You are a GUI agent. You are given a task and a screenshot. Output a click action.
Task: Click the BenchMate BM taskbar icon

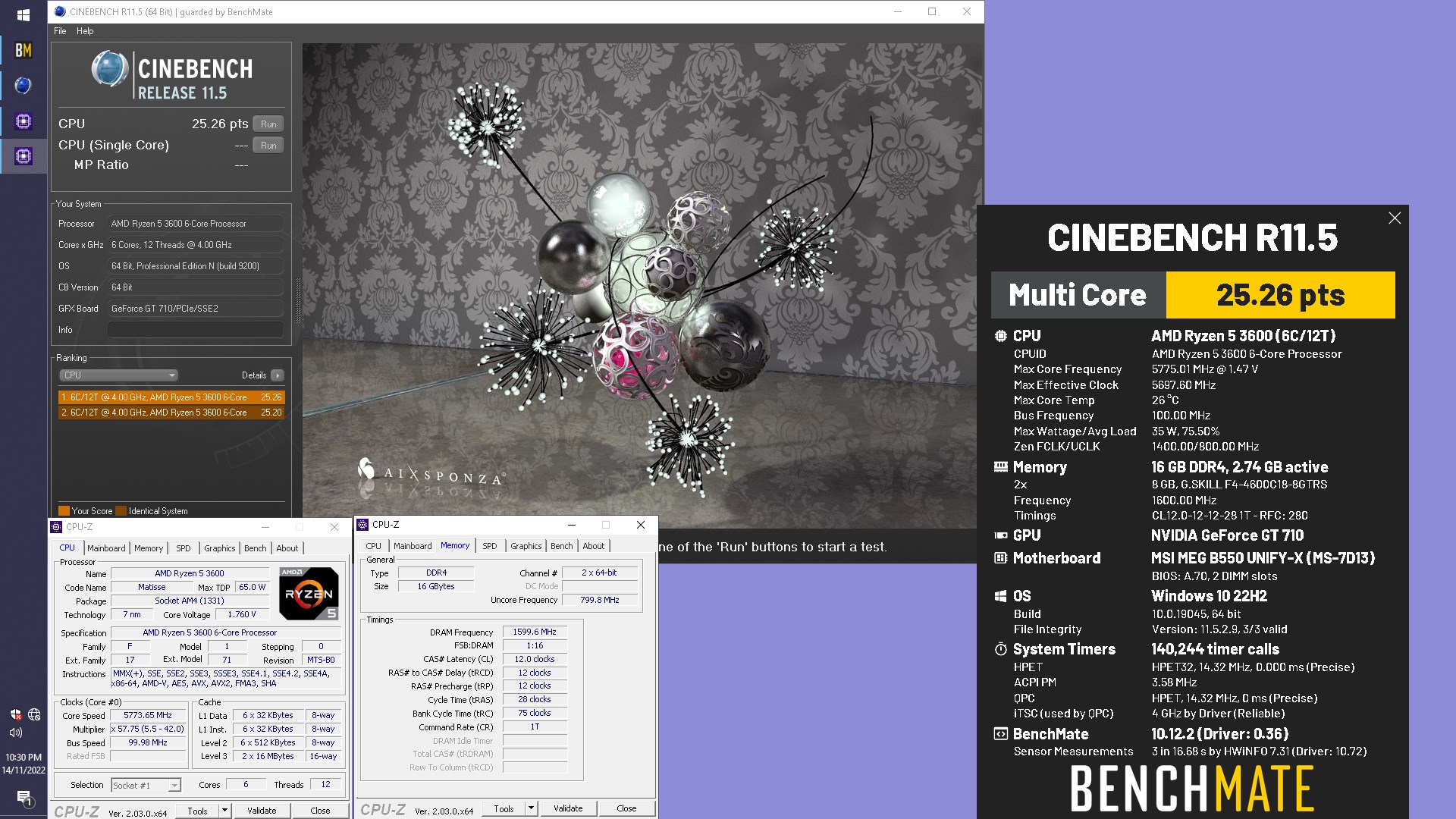click(23, 50)
